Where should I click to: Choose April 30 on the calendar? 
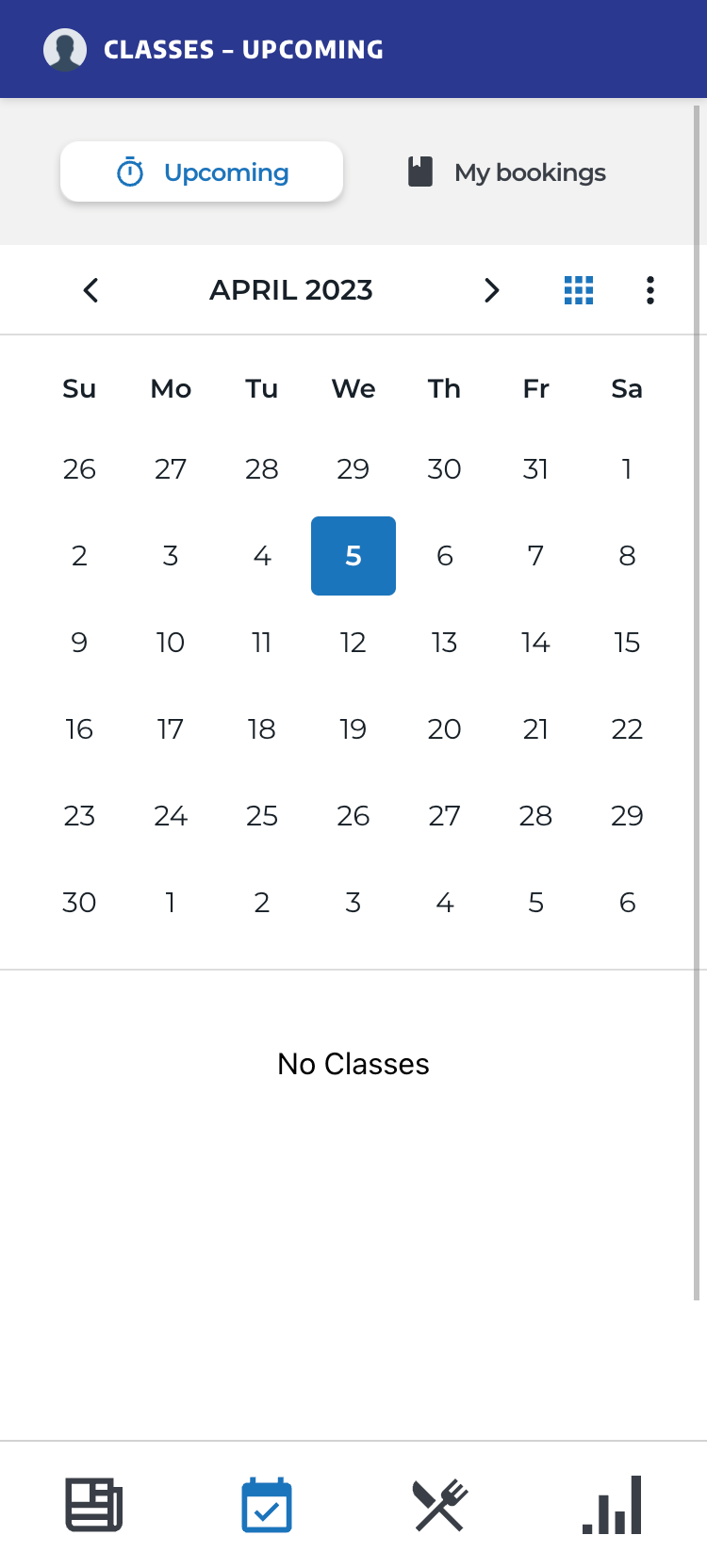pyautogui.click(x=79, y=903)
